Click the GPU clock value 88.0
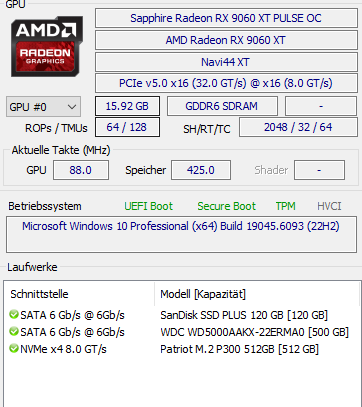The width and height of the screenshot is (362, 407). coord(81,170)
